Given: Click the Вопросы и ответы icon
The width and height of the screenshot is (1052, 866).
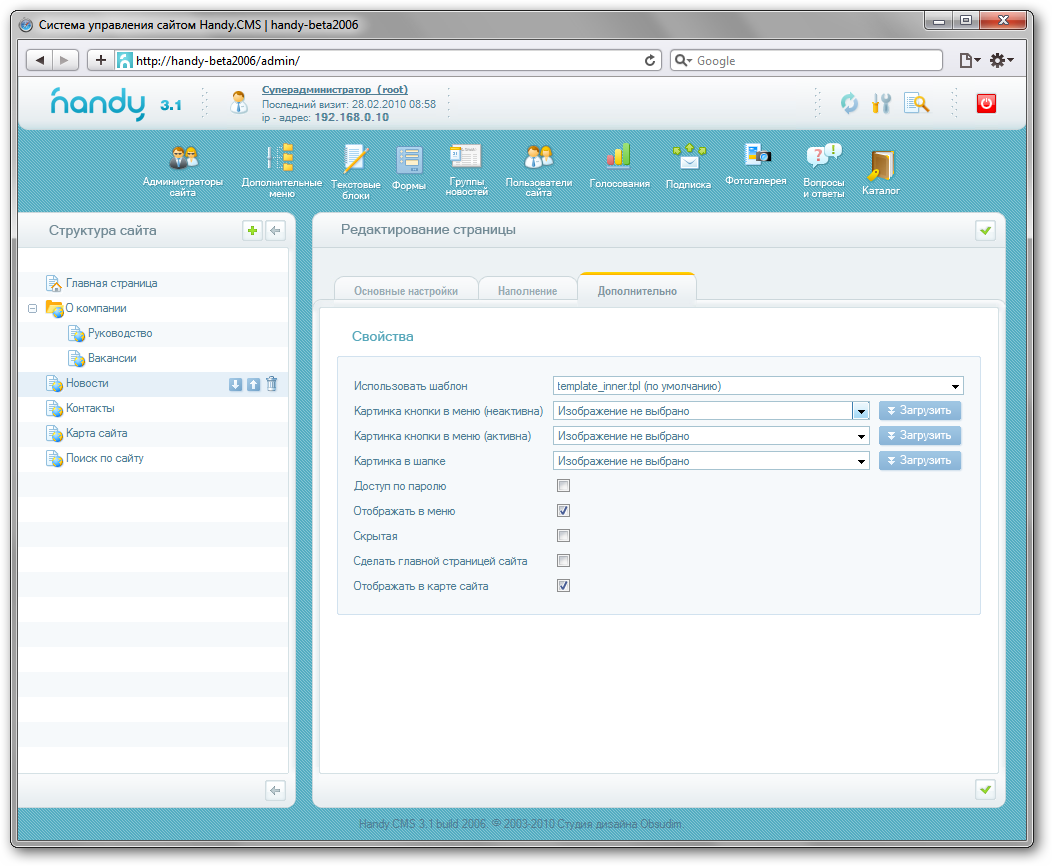Looking at the screenshot, I should 823,158.
